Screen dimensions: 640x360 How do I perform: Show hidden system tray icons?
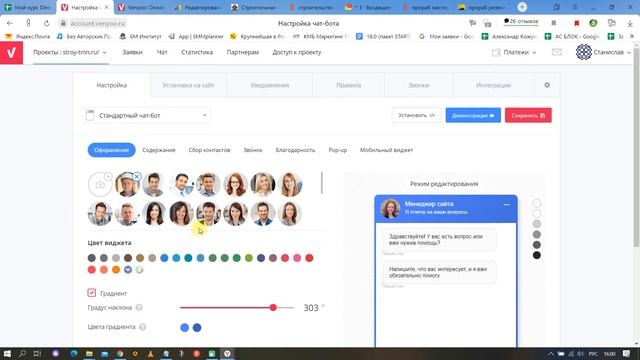550,353
